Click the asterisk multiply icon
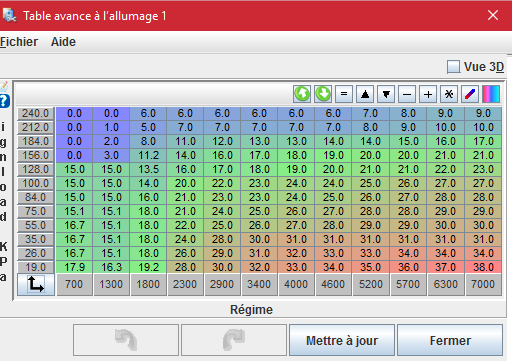This screenshot has width=512, height=361. point(449,94)
